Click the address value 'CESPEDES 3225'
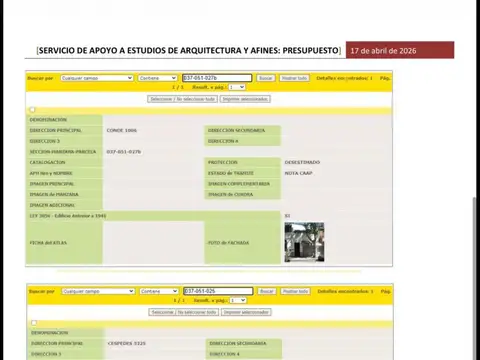 tap(127, 343)
